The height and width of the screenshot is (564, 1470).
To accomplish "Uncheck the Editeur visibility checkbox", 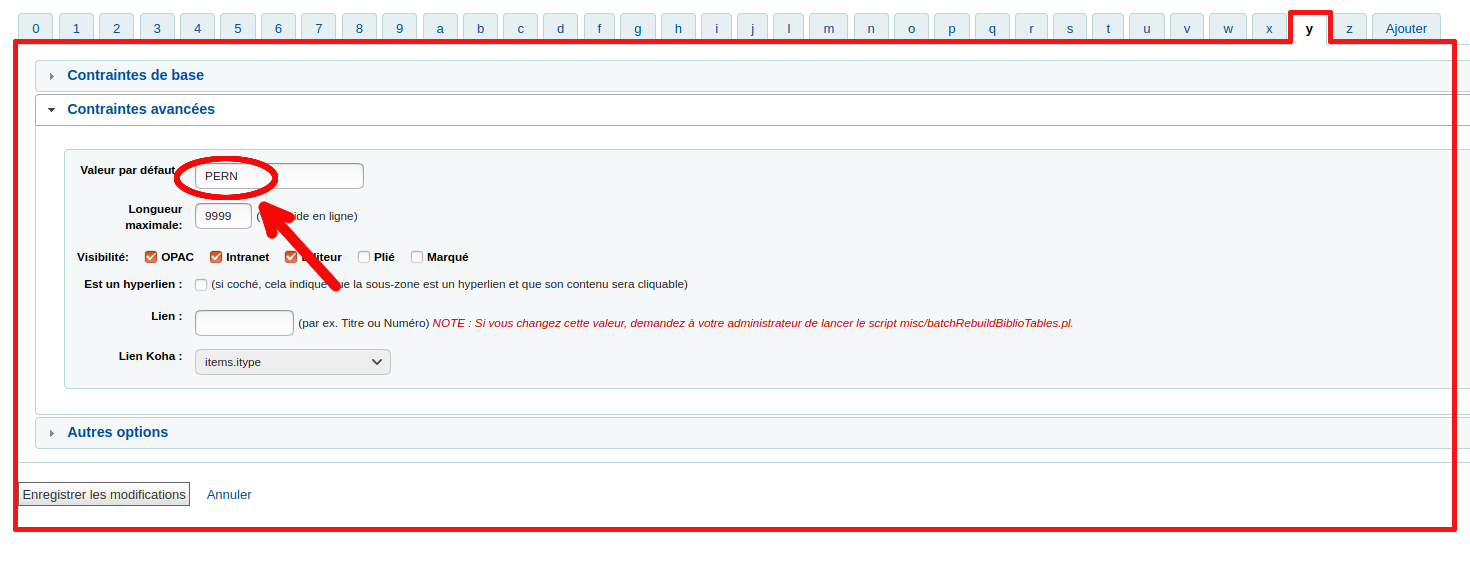I will click(291, 257).
